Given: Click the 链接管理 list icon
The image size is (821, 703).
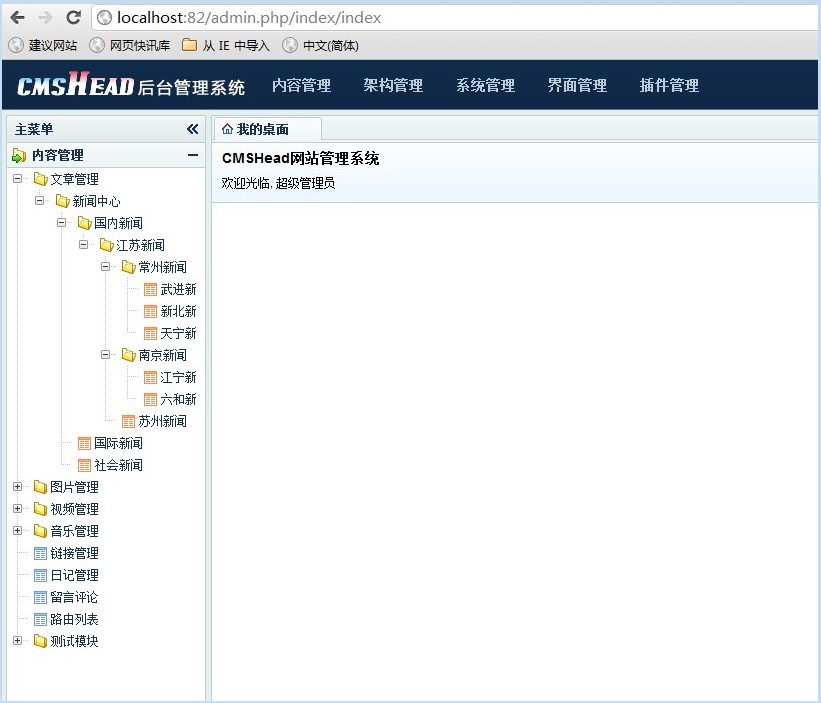Looking at the screenshot, I should pyautogui.click(x=40, y=553).
